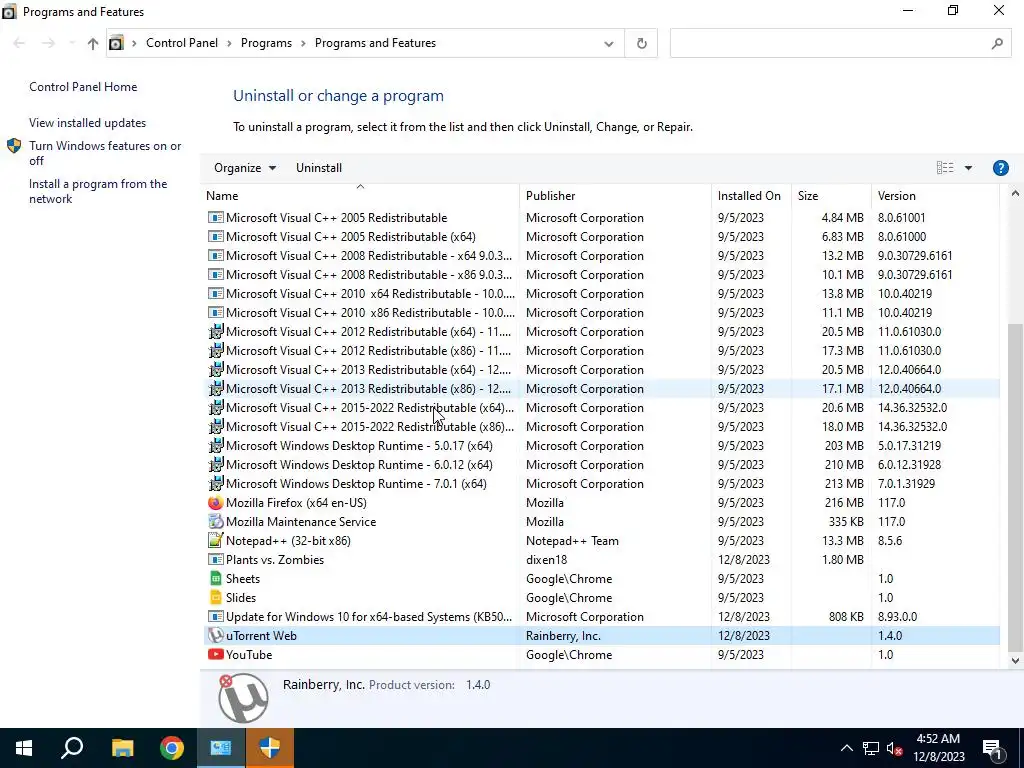The image size is (1024, 768).
Task: Open taskbar search
Action: click(72, 748)
